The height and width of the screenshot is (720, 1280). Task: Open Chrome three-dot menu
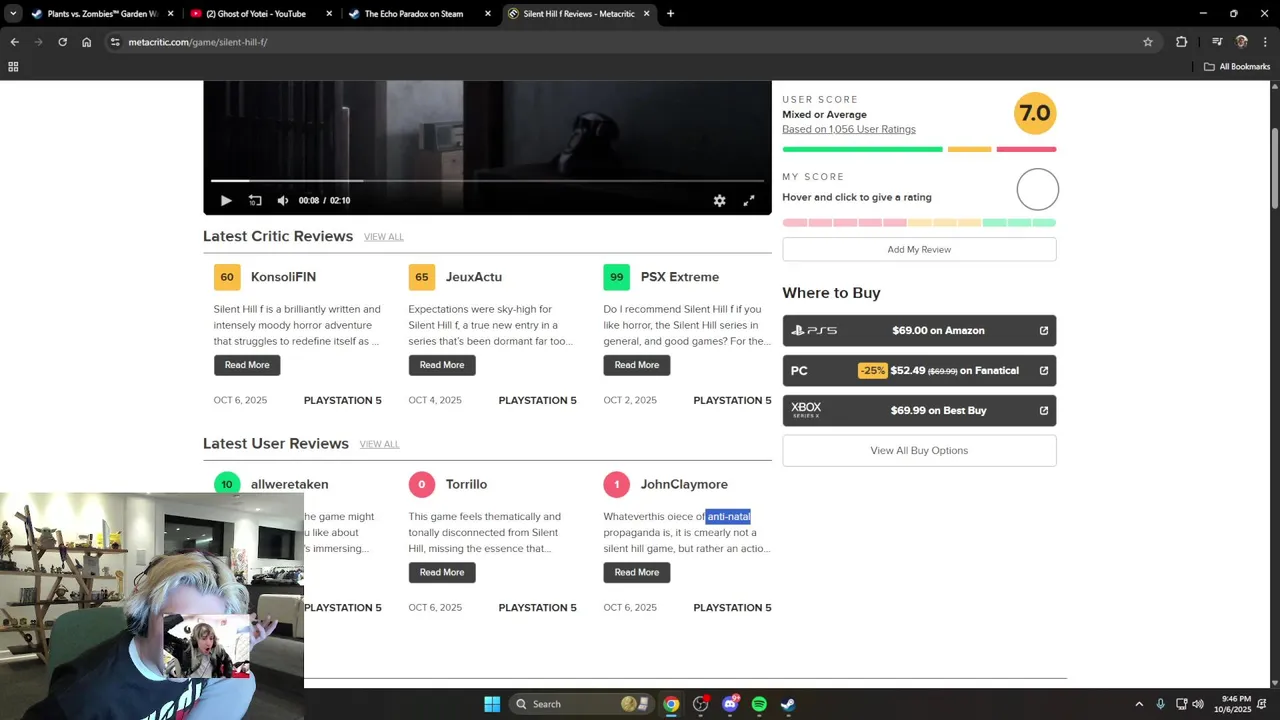pyautogui.click(x=1266, y=42)
